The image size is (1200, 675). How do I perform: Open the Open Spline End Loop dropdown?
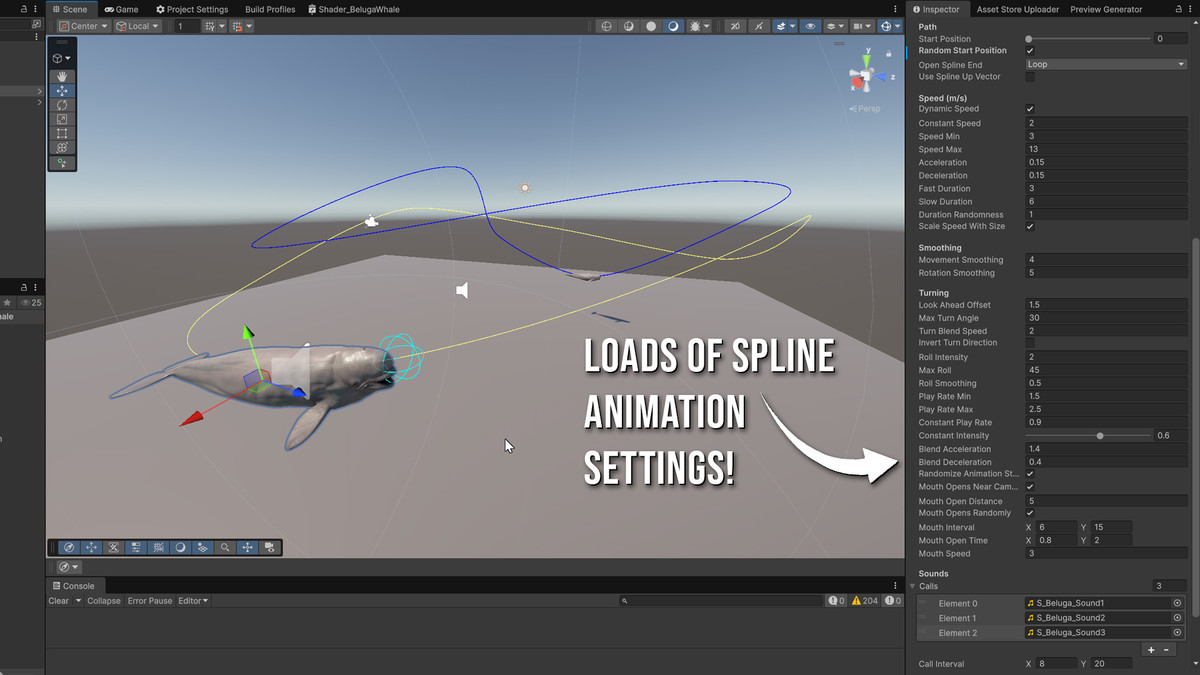click(x=1106, y=64)
